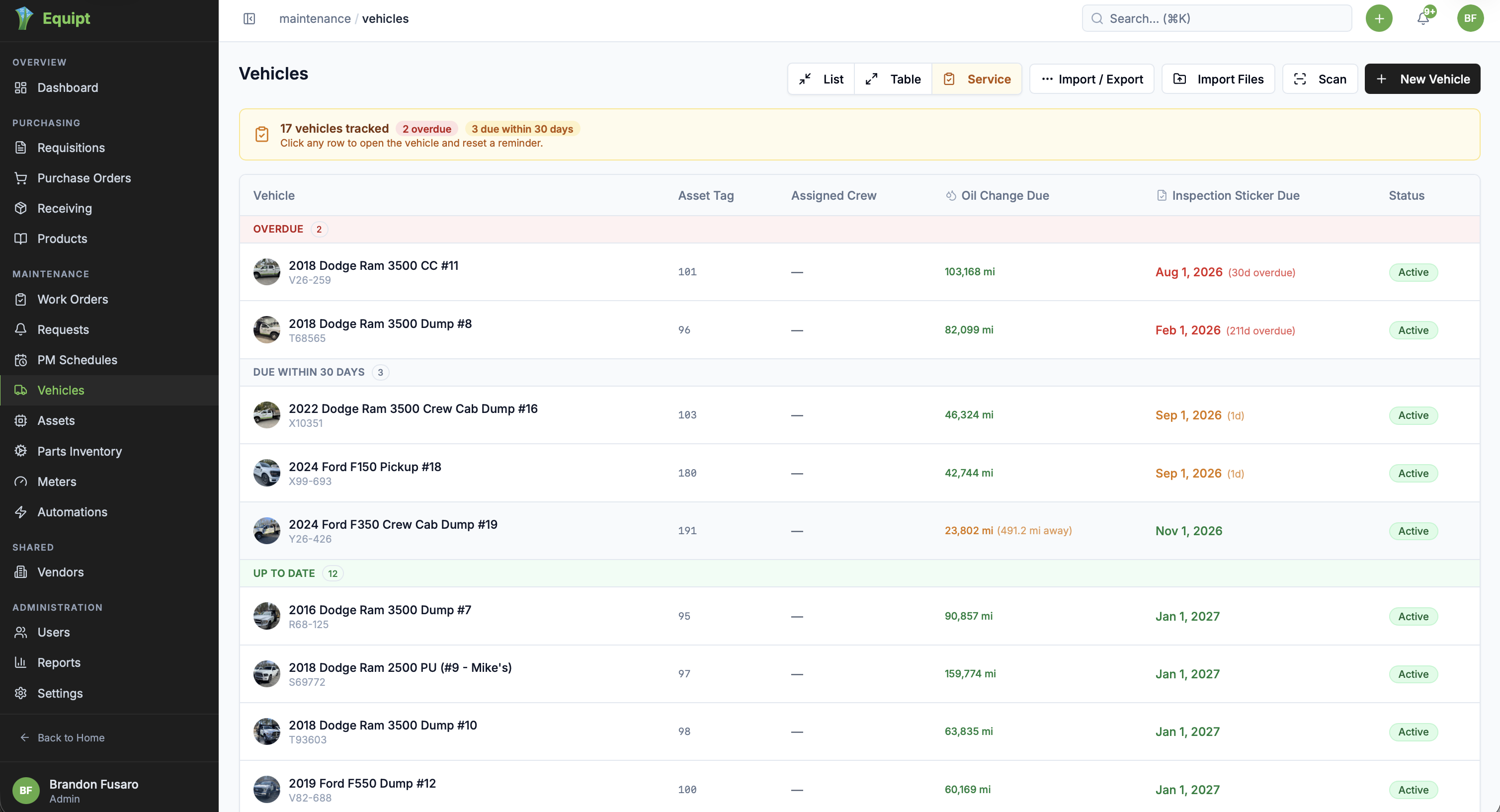Open thumbnail of 2024 Ford F150 Pickup #18
This screenshot has width=1500, height=812.
click(x=267, y=473)
